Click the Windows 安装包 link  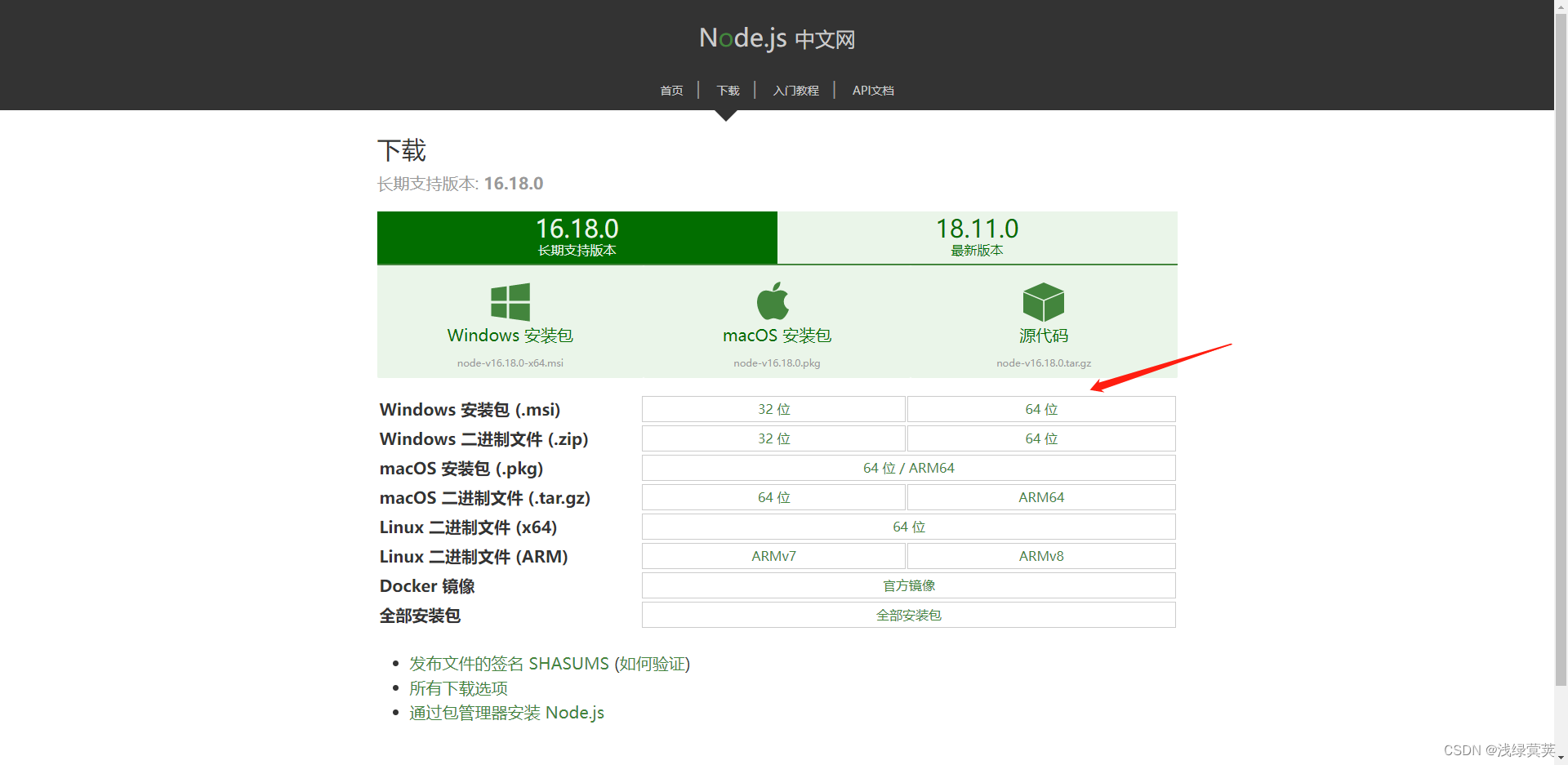pyautogui.click(x=510, y=336)
